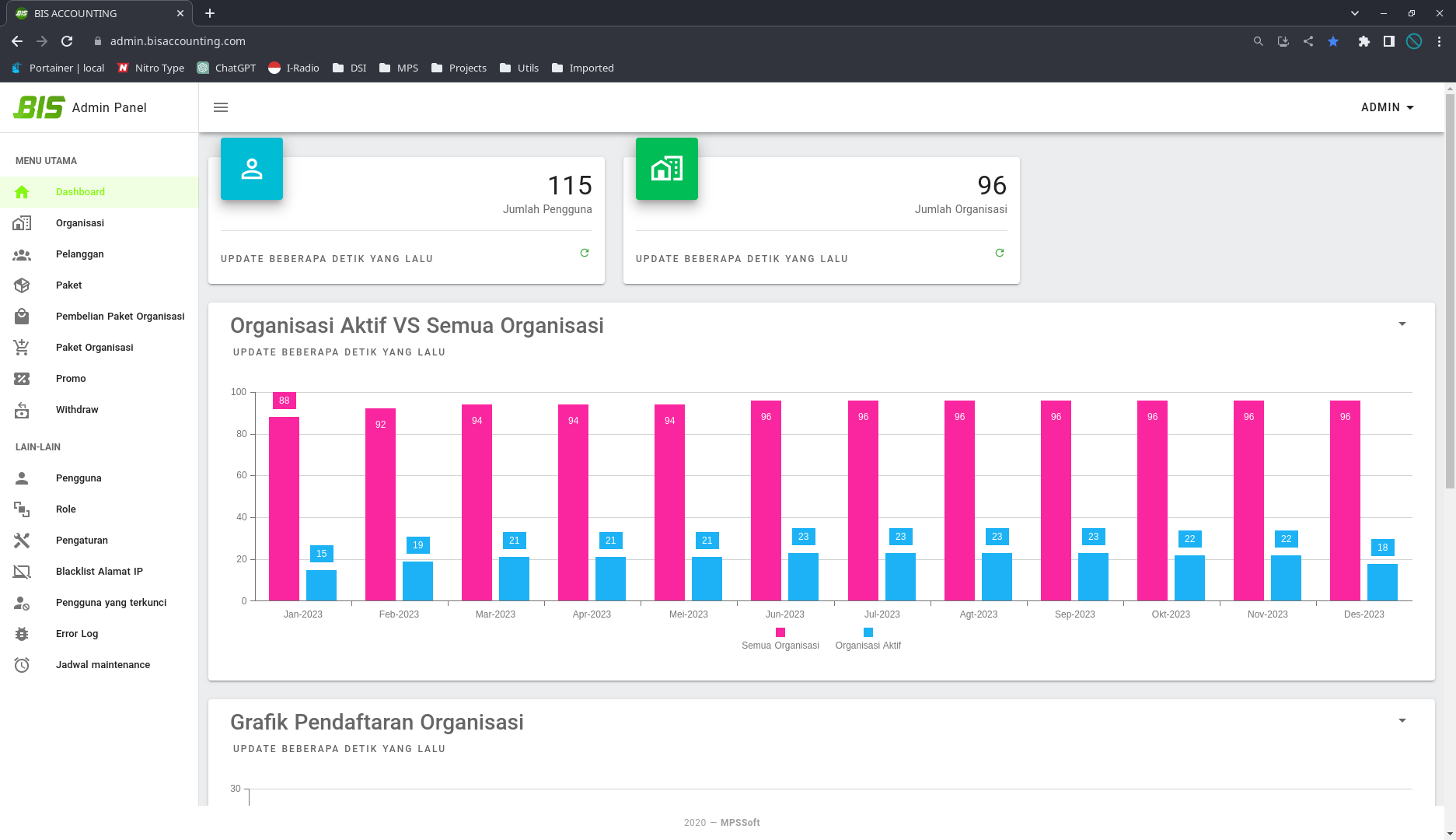The height and width of the screenshot is (840, 1456).
Task: Collapse Grafik Pendaftaran Organisasi panel
Action: pos(1402,721)
